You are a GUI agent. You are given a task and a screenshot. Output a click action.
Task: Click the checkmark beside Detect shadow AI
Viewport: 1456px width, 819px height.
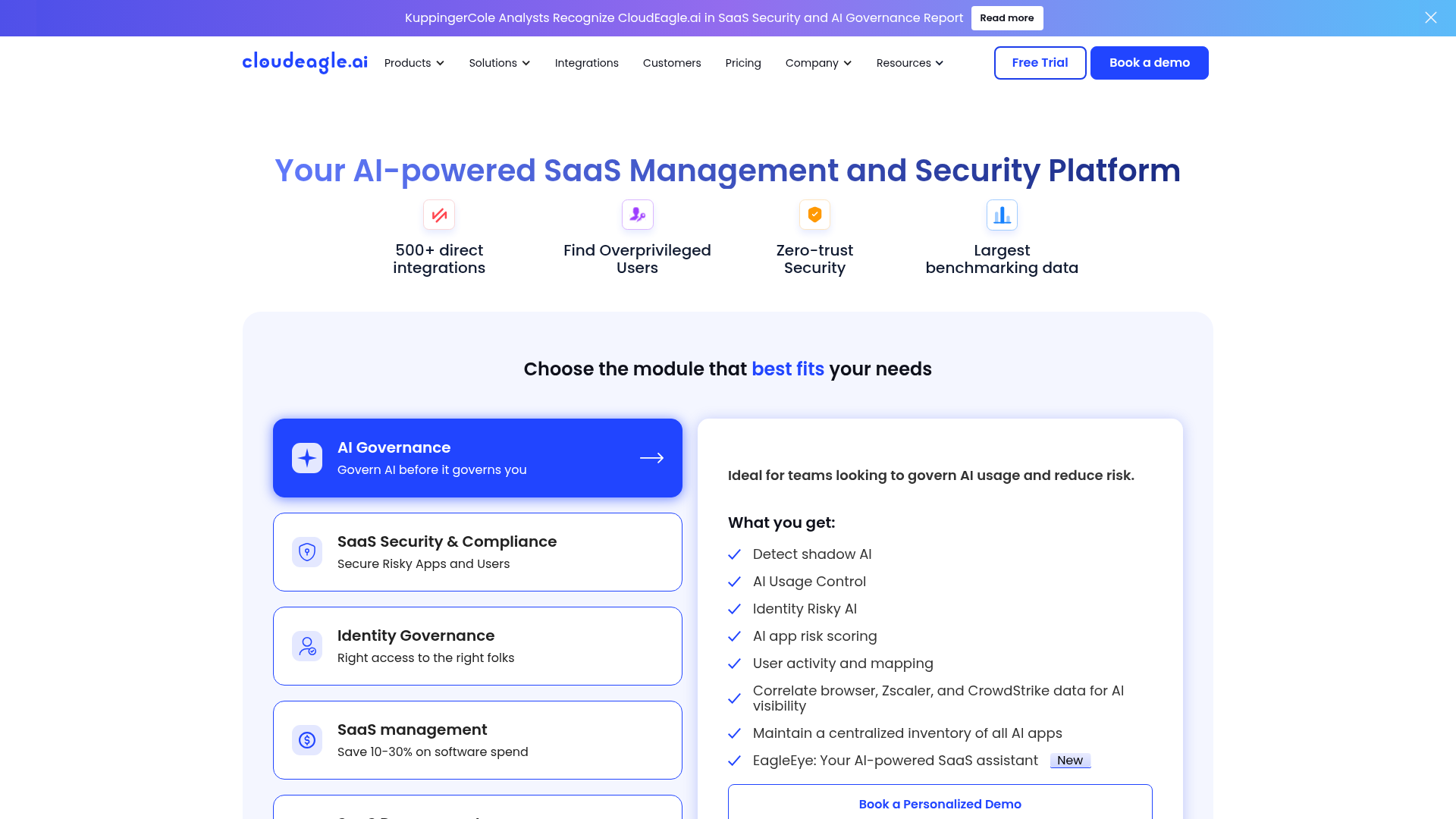coord(734,554)
